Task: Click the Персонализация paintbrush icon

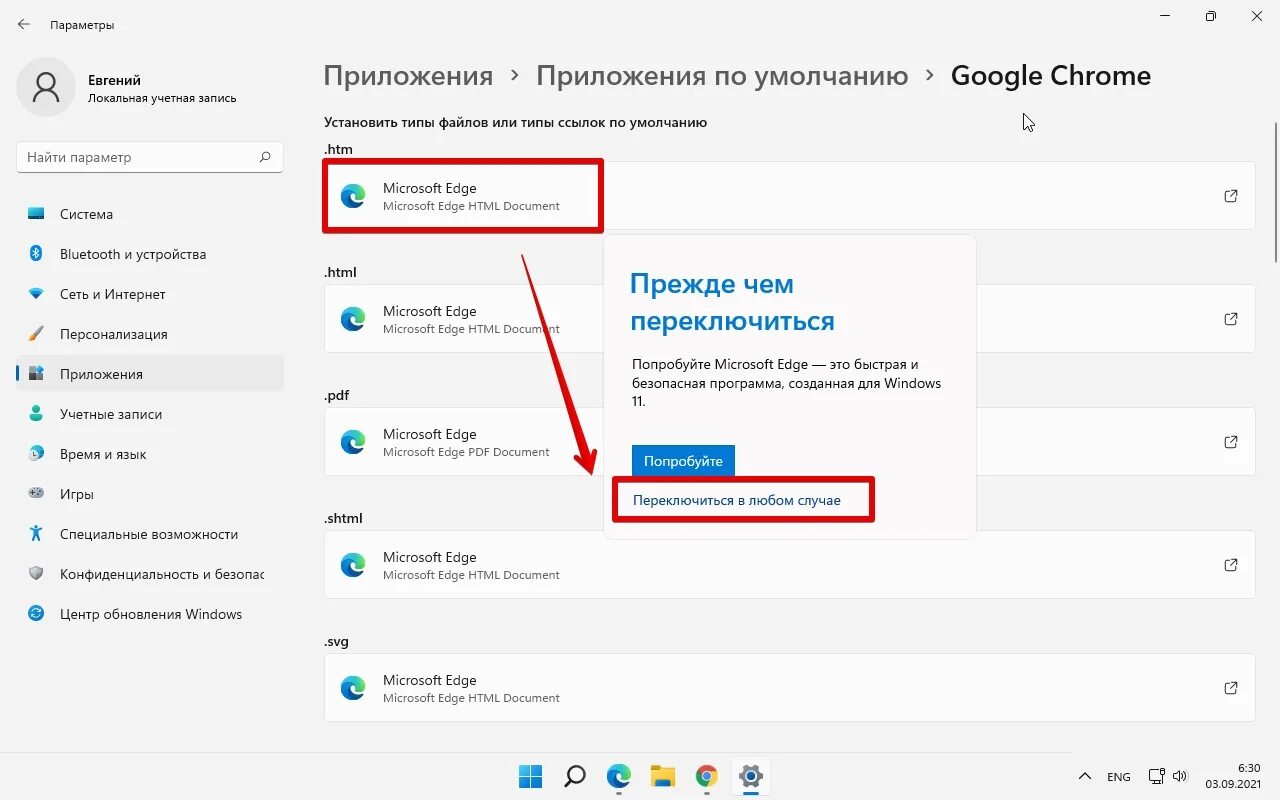Action: click(x=36, y=334)
